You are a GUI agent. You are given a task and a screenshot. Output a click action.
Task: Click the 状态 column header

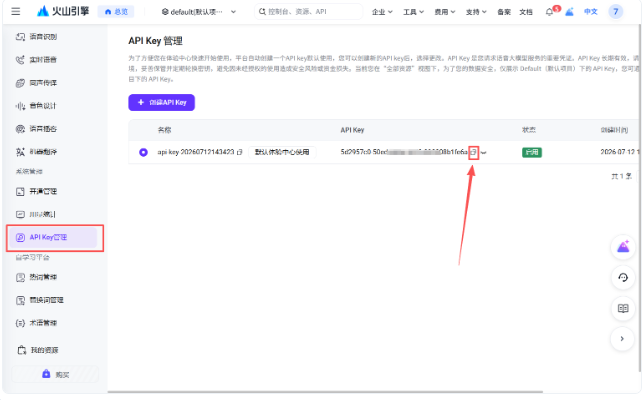pyautogui.click(x=529, y=130)
